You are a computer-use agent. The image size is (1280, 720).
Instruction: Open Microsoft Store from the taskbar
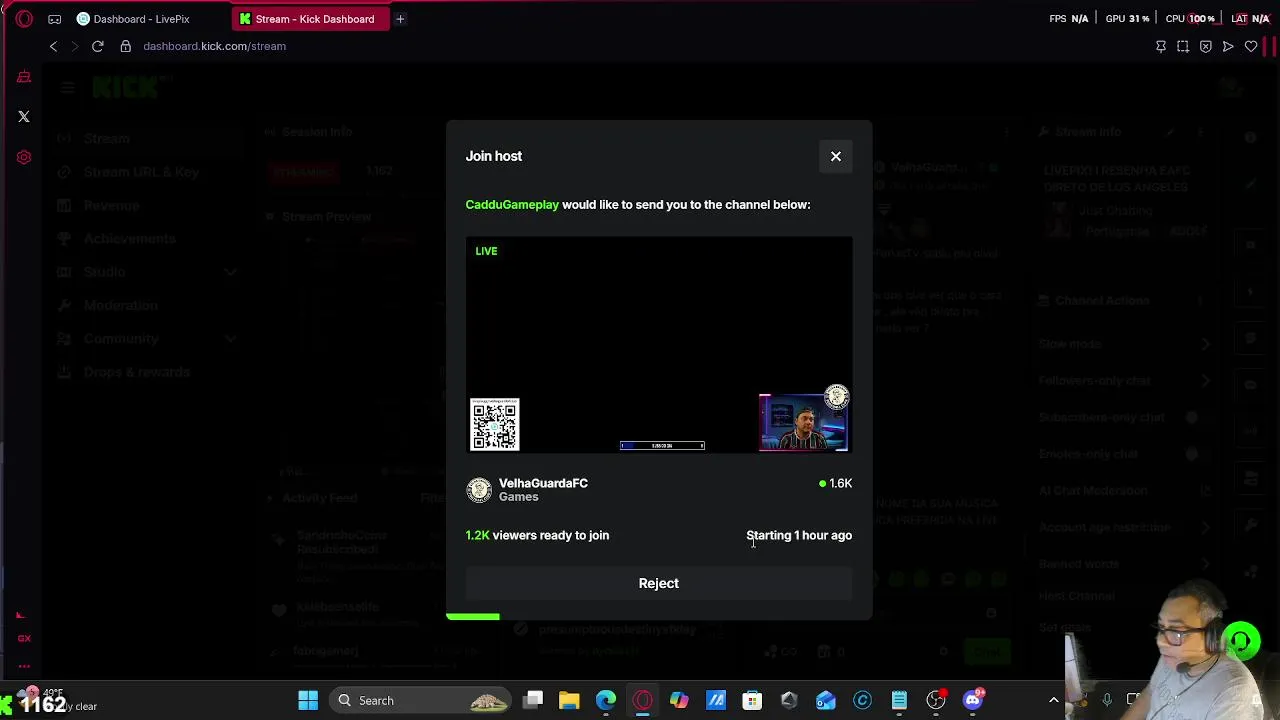click(x=752, y=701)
